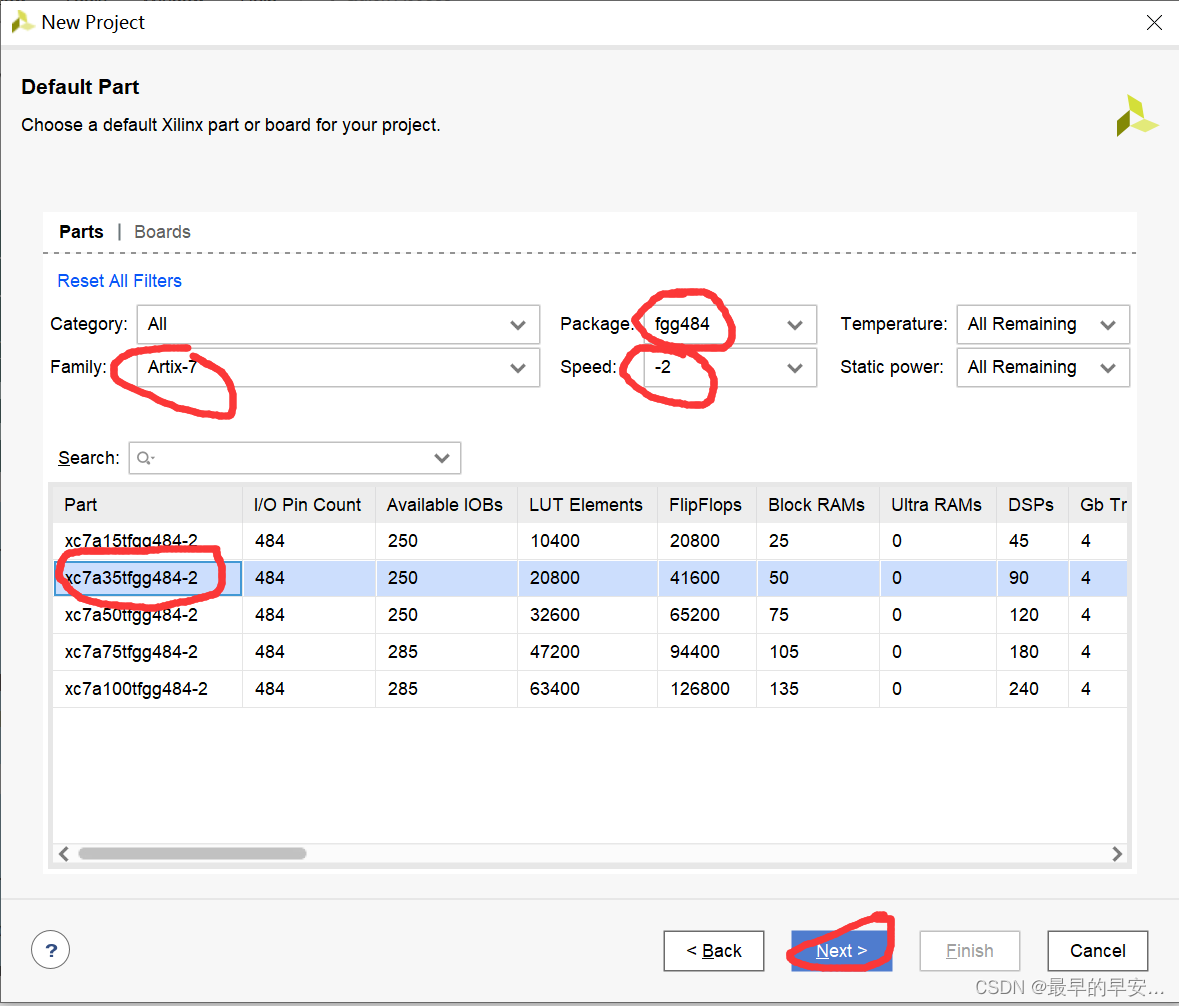The width and height of the screenshot is (1179, 1006).
Task: Sort by LUT Elements column header
Action: (x=586, y=505)
